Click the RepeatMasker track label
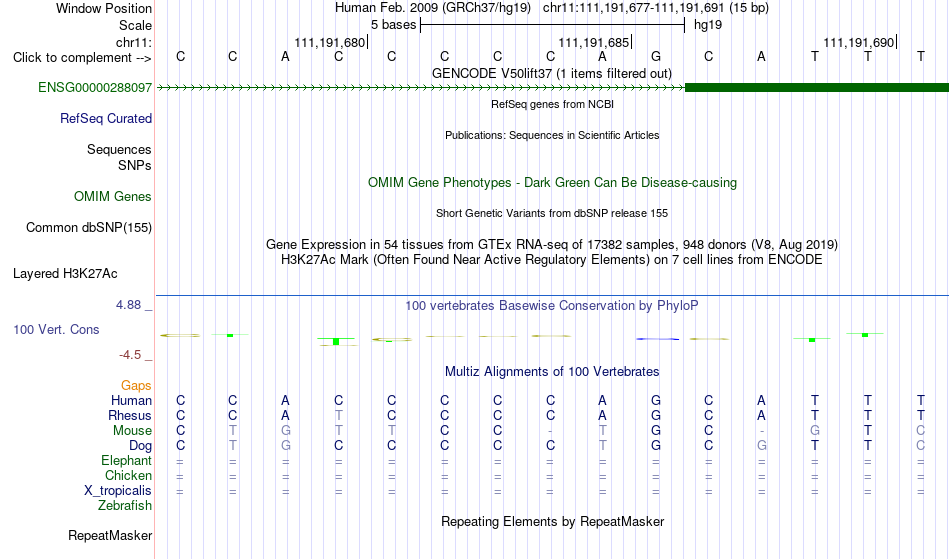 tap(110, 535)
